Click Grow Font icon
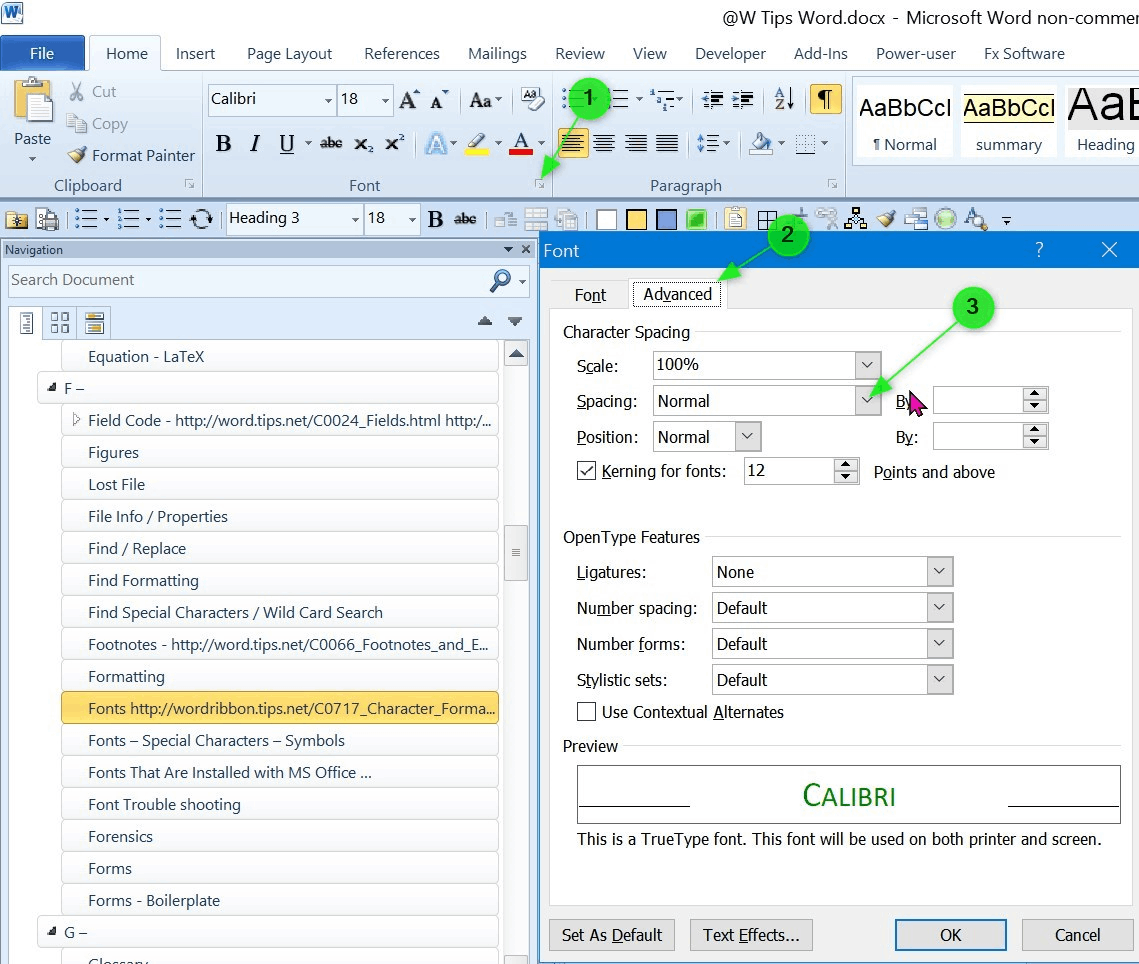This screenshot has width=1139, height=964. tap(409, 100)
